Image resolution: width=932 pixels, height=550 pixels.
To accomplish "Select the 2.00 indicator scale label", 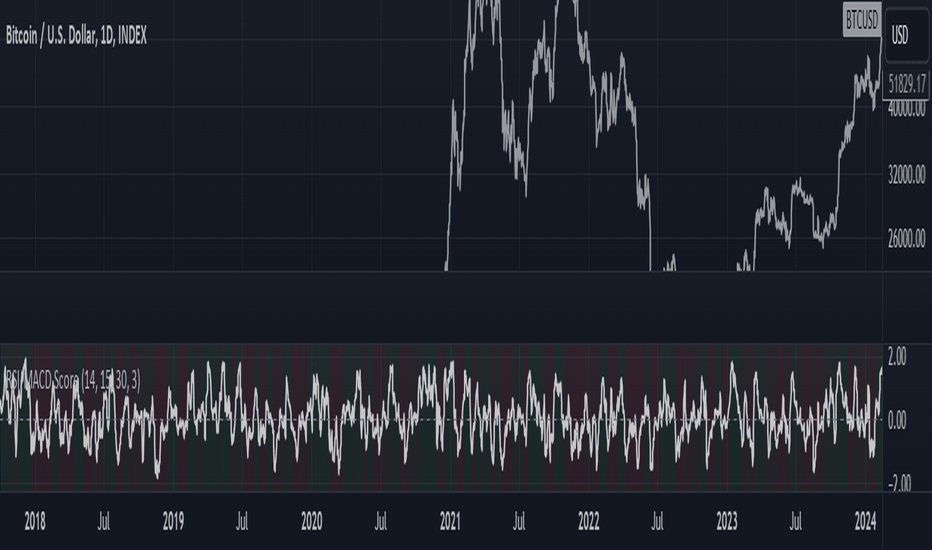I will tap(897, 357).
